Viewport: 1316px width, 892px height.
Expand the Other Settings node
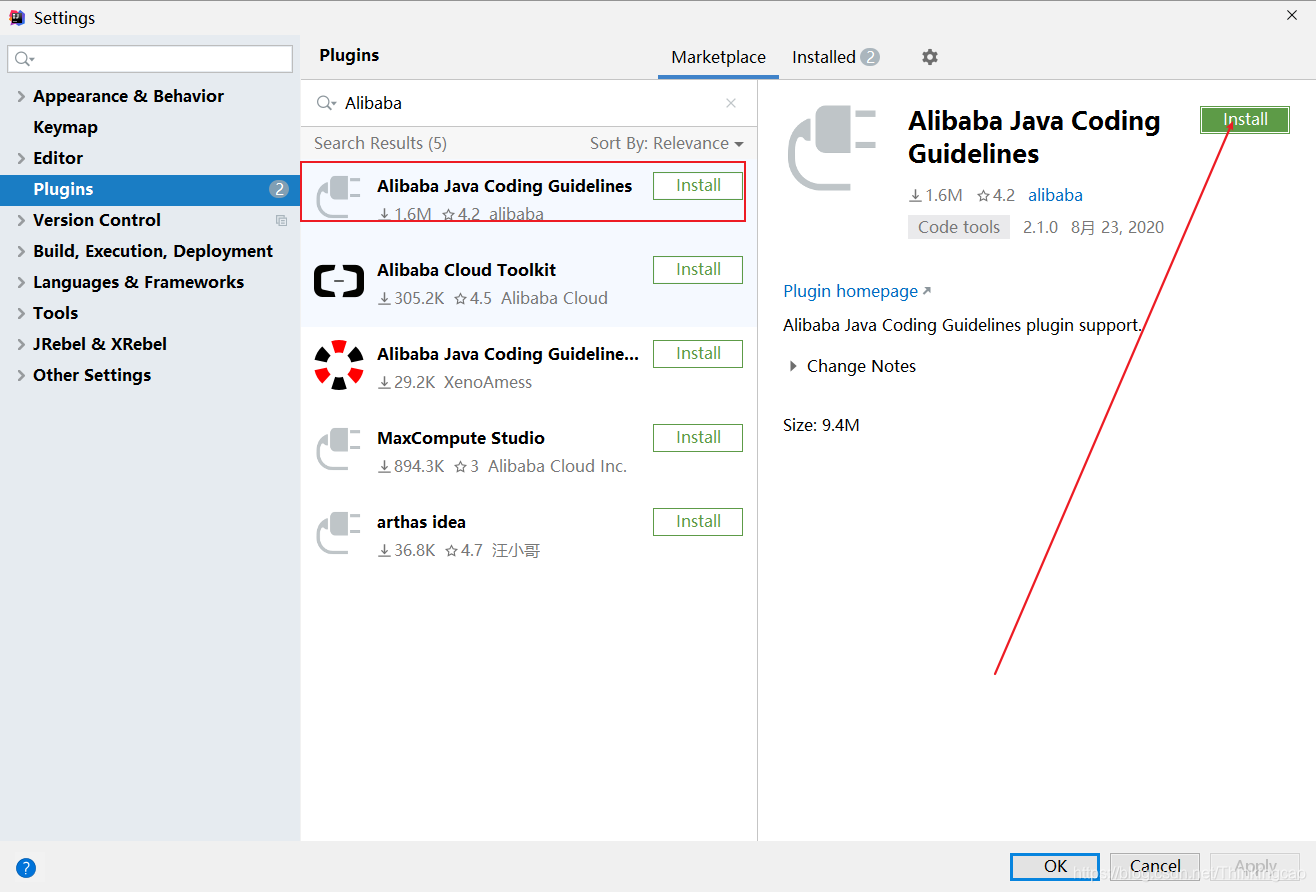(x=21, y=375)
